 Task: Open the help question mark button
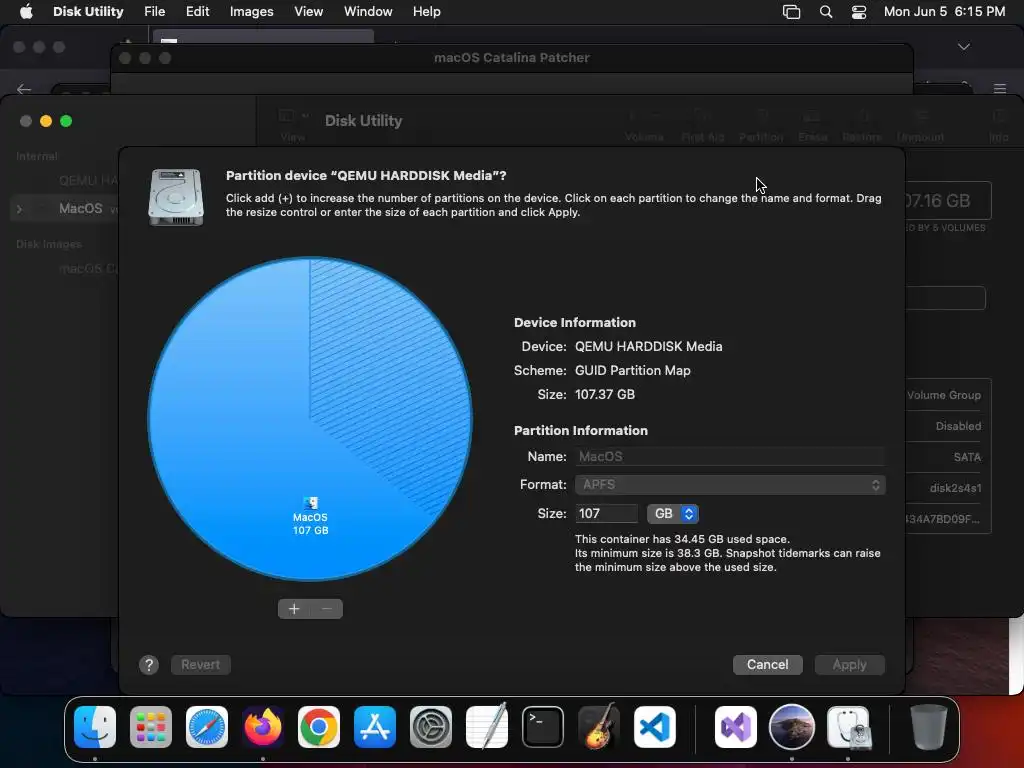pyautogui.click(x=149, y=665)
